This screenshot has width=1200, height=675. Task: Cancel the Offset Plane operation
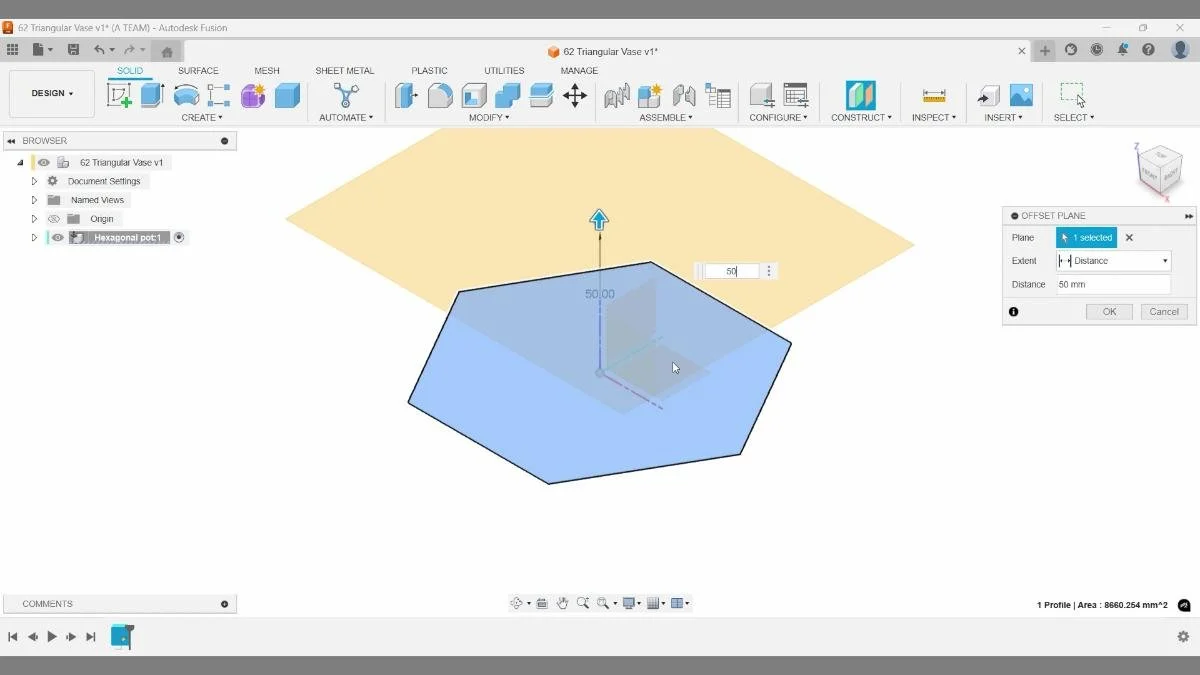(x=1163, y=311)
